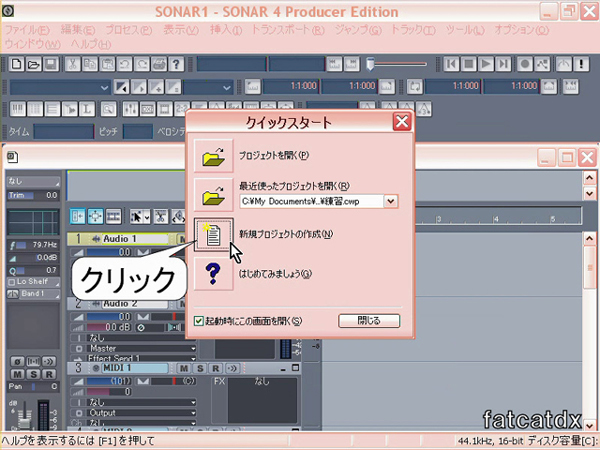This screenshot has height=450, width=600.
Task: Open the Staff view L icon
Action: [x=87, y=109]
